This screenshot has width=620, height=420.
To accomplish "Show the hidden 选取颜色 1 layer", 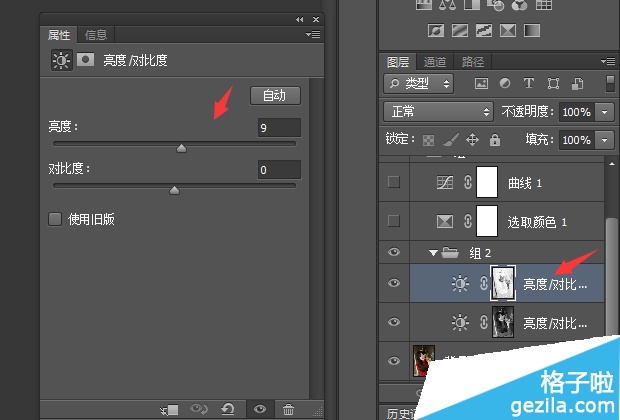I will click(x=394, y=220).
